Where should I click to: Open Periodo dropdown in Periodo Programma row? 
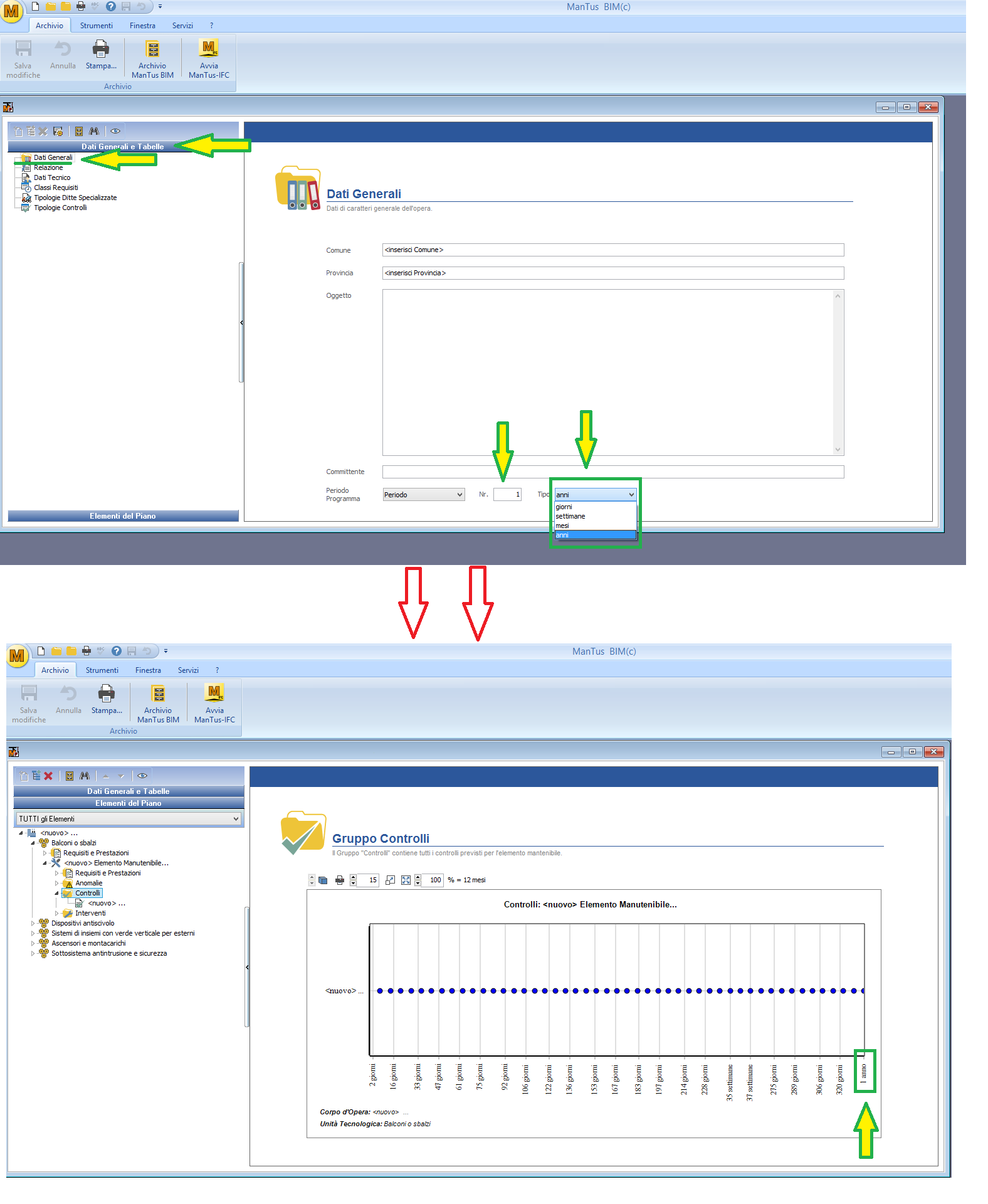pyautogui.click(x=424, y=495)
